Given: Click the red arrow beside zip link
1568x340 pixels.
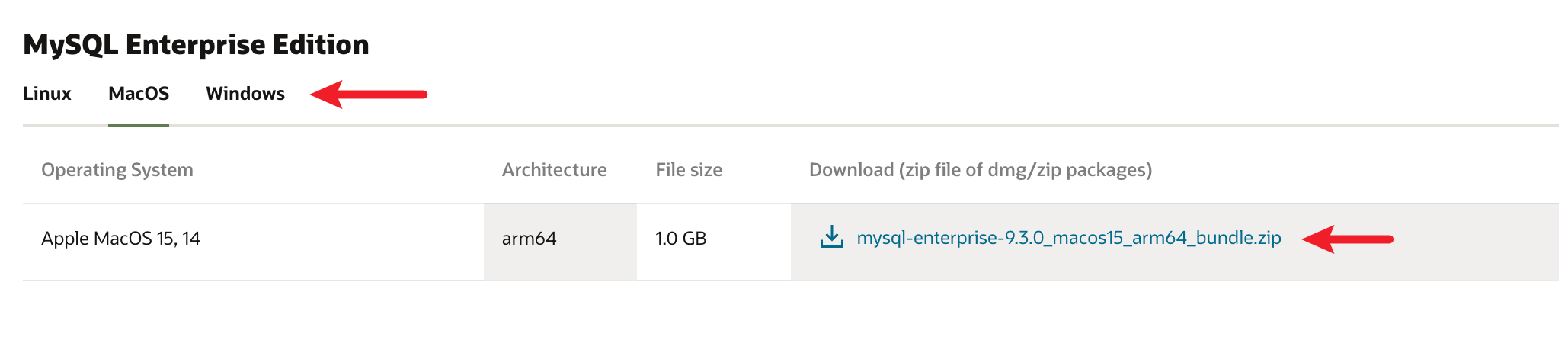Looking at the screenshot, I should [1347, 239].
